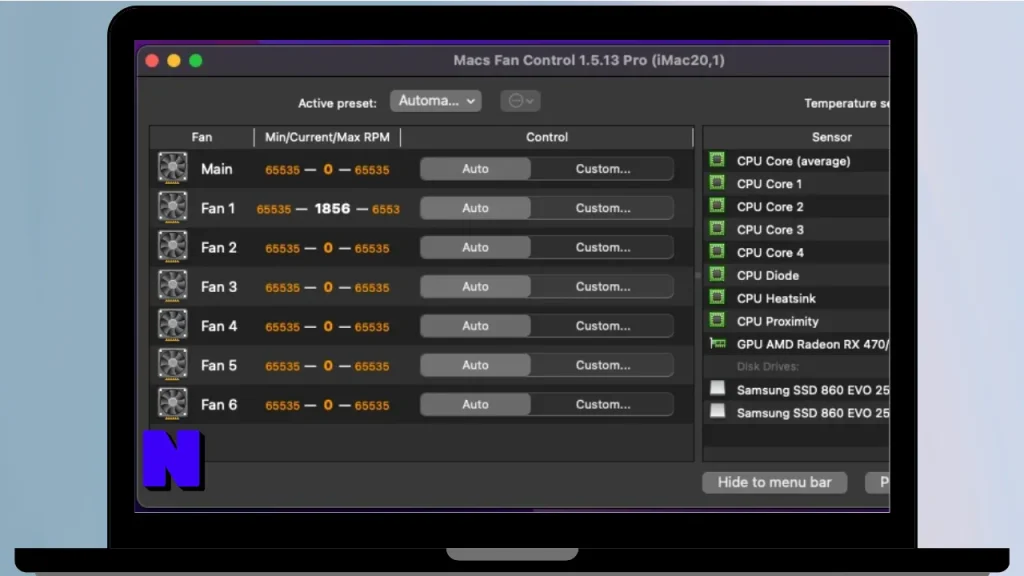Image resolution: width=1024 pixels, height=576 pixels.
Task: Select GPU AMD Radeon RX 470 sensor row
Action: (797, 344)
